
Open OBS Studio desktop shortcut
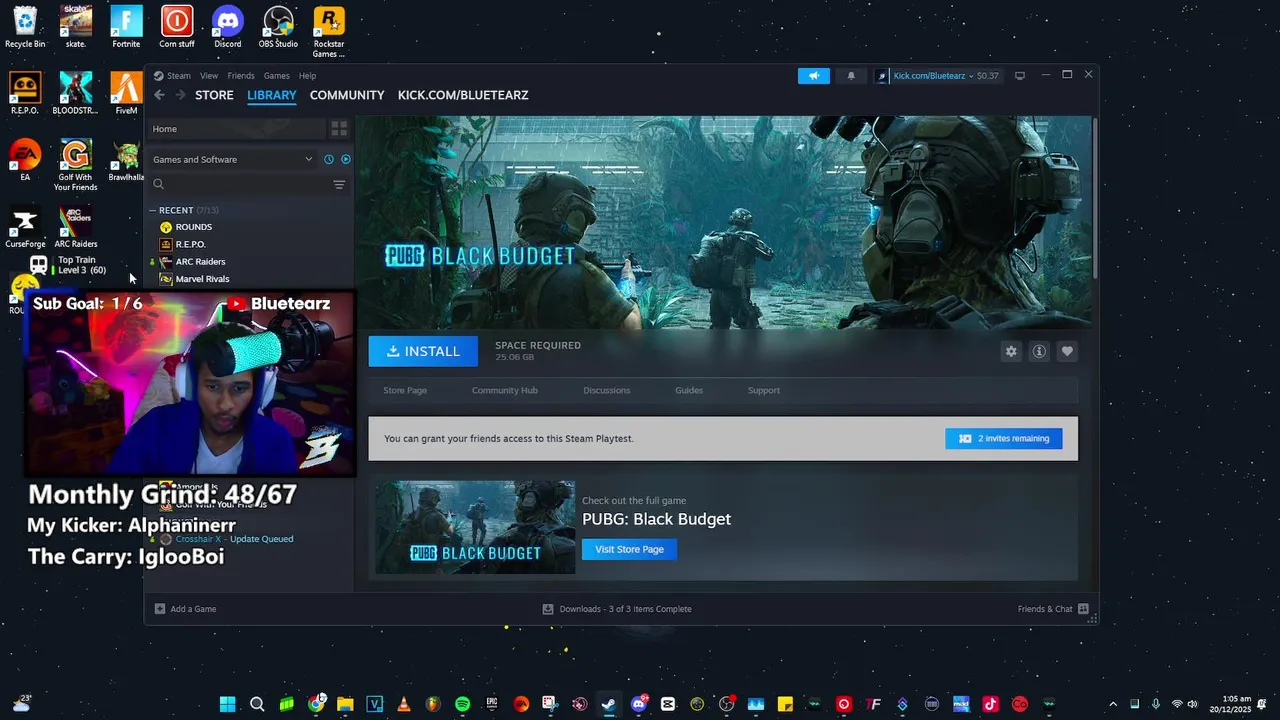click(278, 27)
